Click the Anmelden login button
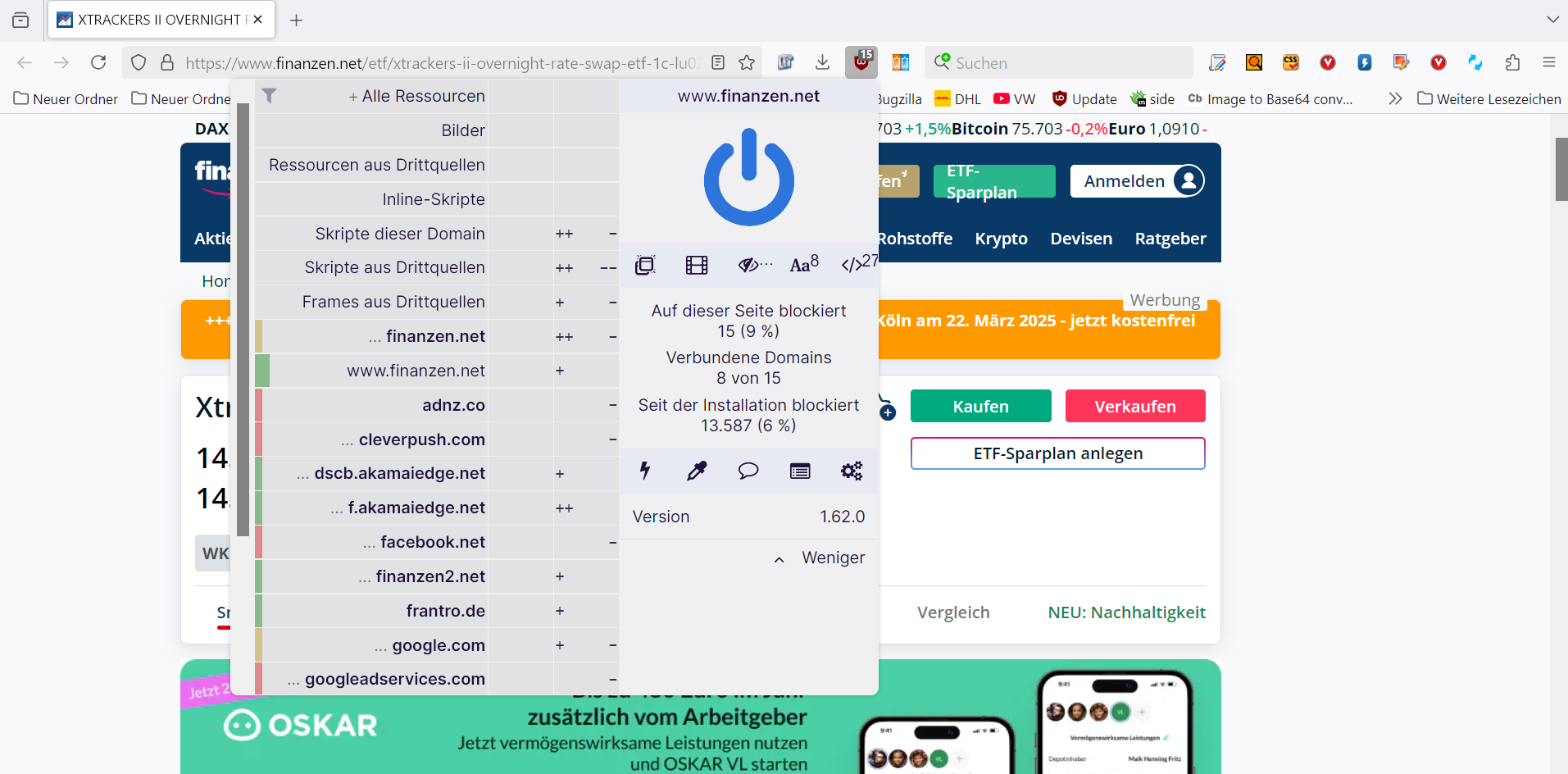This screenshot has width=1568, height=774. point(1137,181)
